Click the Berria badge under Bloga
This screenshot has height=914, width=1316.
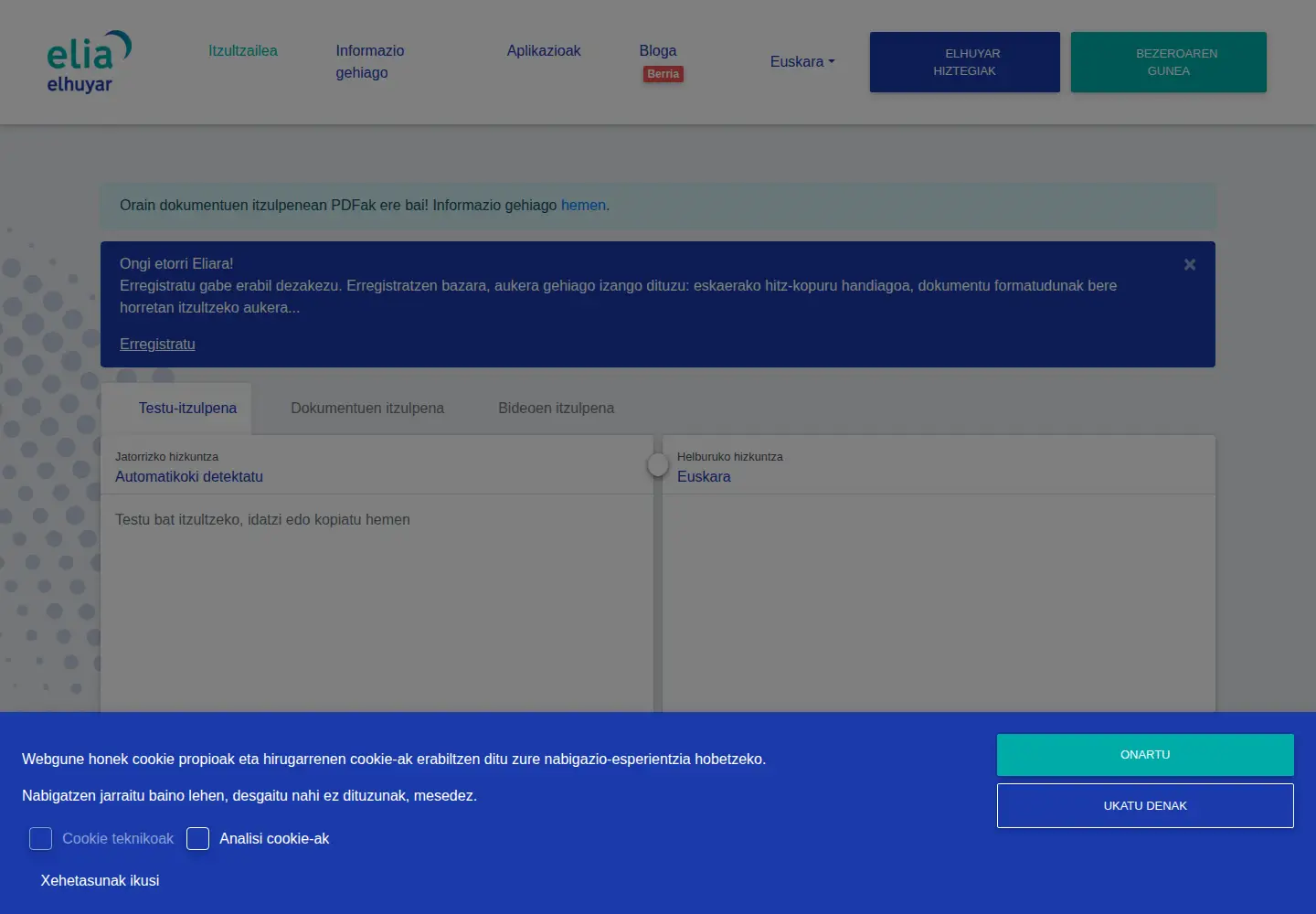(663, 74)
